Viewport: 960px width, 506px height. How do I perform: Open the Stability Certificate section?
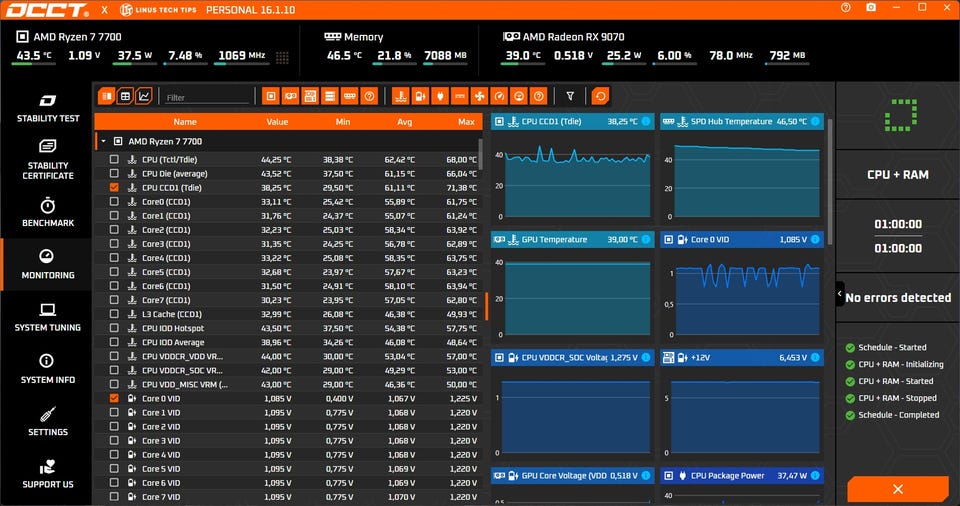(48, 159)
